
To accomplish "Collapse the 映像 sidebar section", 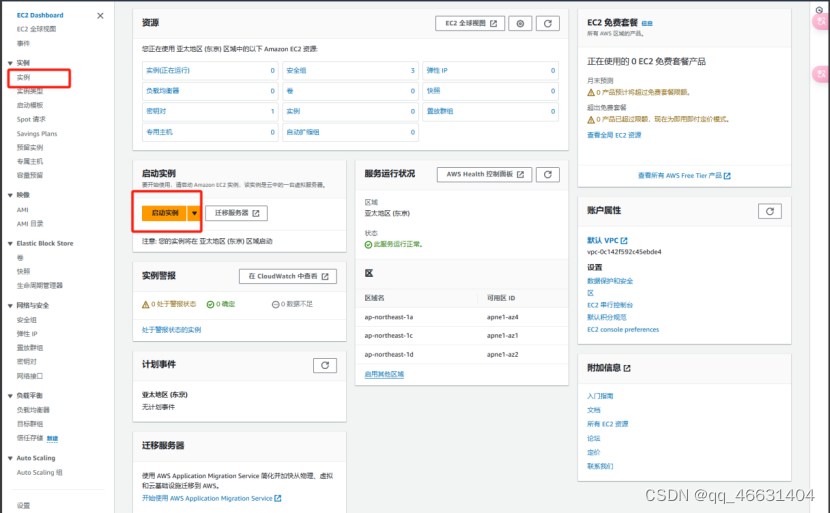I will click(10, 195).
